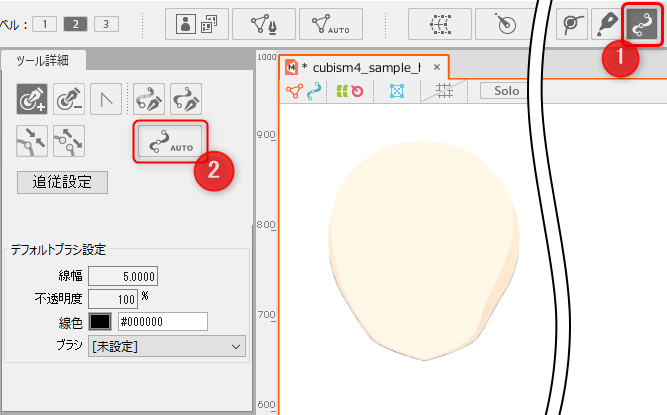Viewport: 667px width, 415px height.
Task: Open the ブラシ dropdown showing [未設定]
Action: (166, 346)
